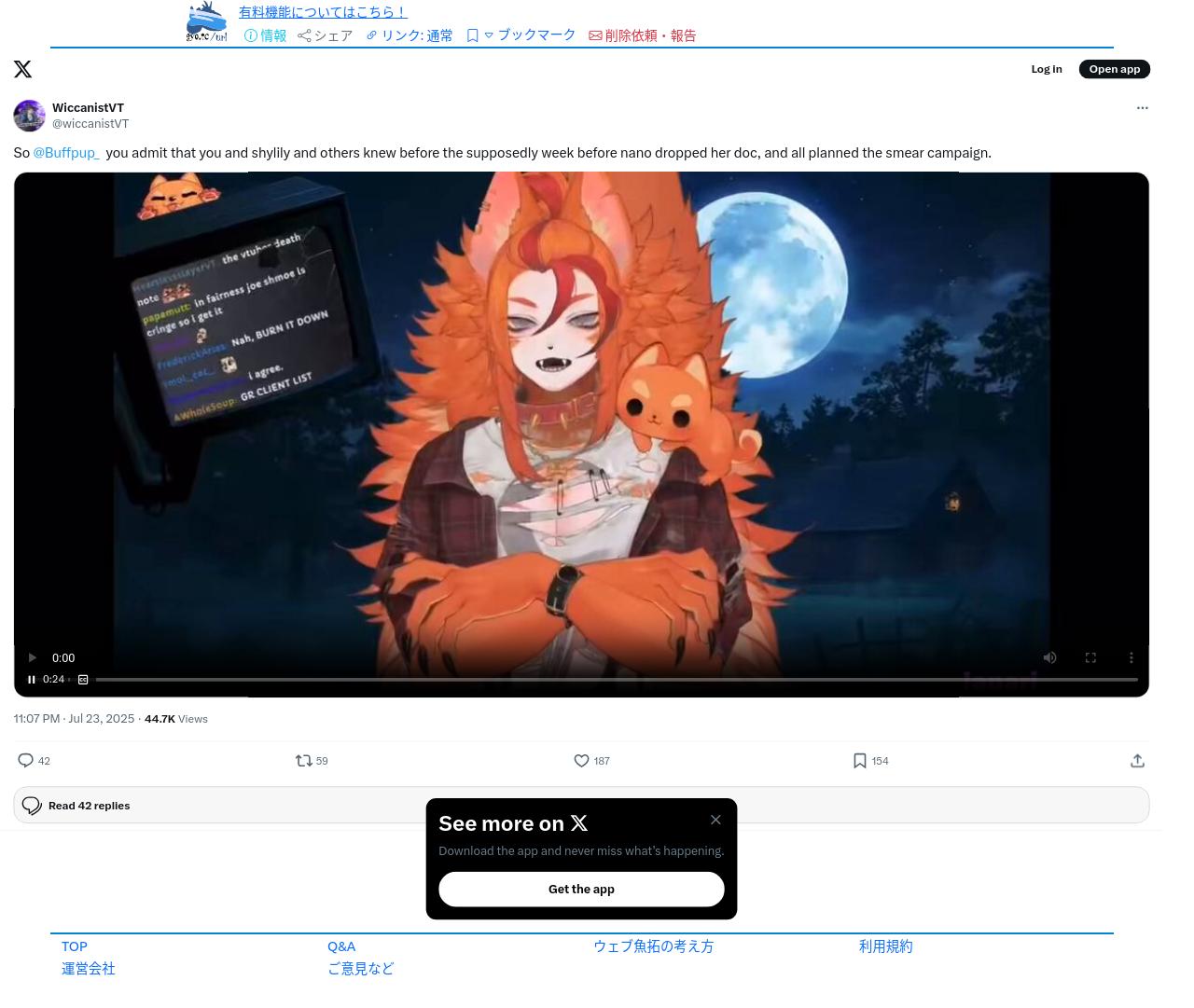Open the gyo.tc megalodon logo
The width and height of the screenshot is (1194, 1008).
(x=206, y=21)
